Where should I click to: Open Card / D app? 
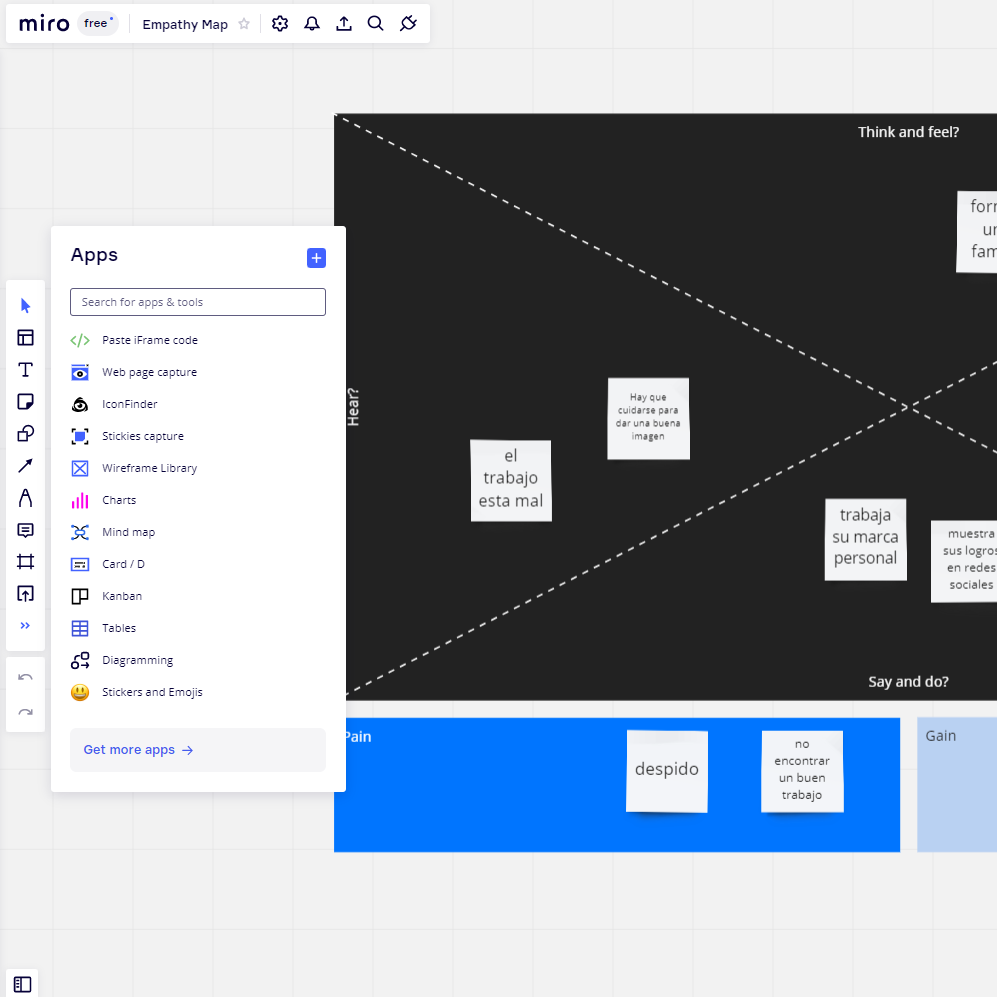pyautogui.click(x=198, y=564)
